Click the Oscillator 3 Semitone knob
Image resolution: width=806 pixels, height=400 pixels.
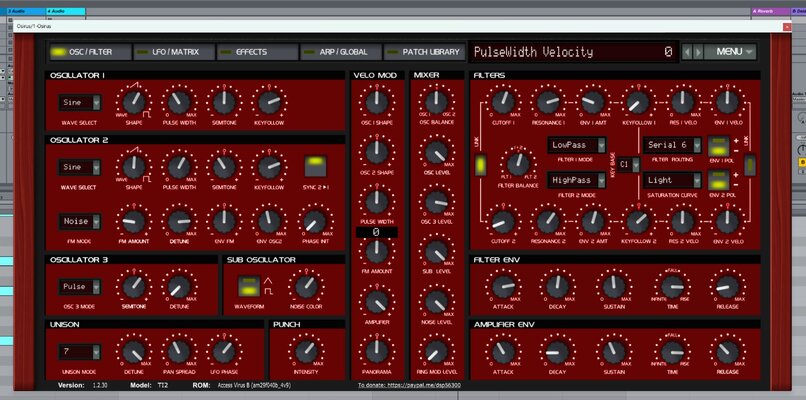point(134,286)
